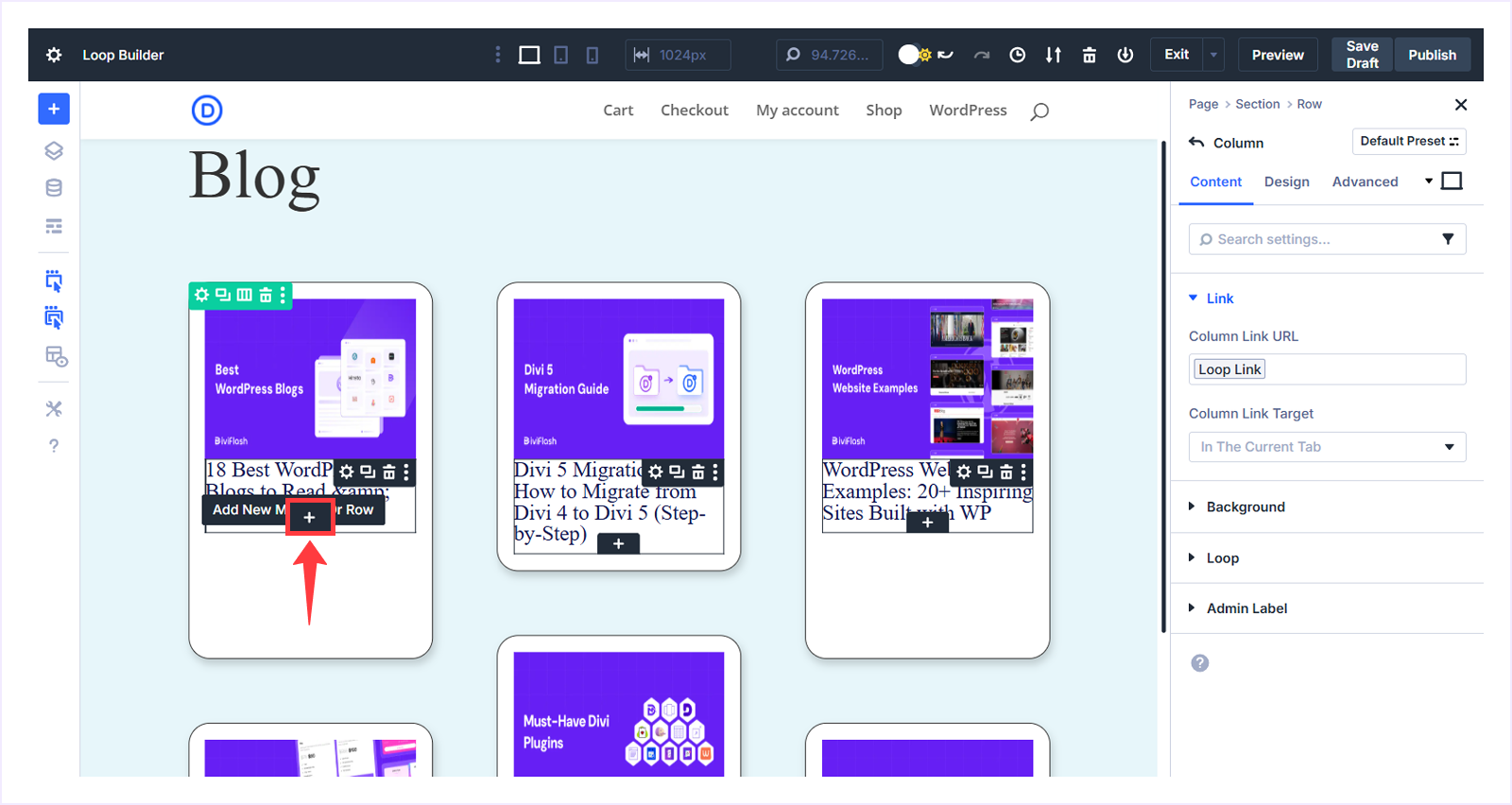Open the dropdown arrow next to Exit
Screen dimensions: 1512x805
click(x=1213, y=55)
